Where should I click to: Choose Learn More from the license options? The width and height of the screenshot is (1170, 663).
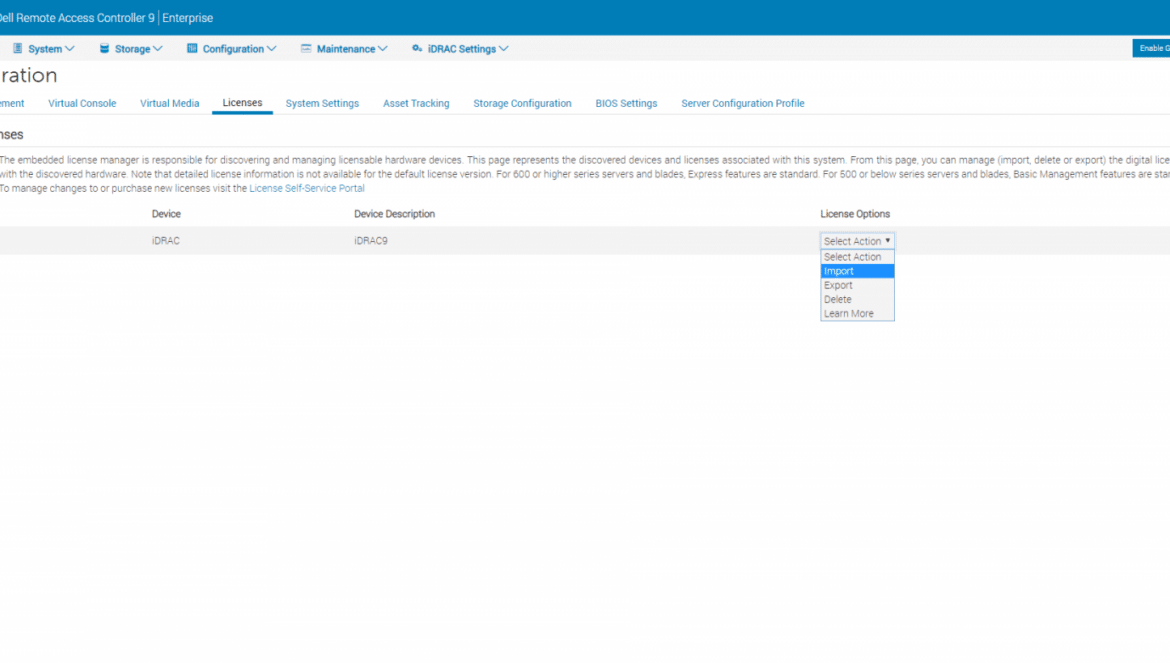(857, 313)
